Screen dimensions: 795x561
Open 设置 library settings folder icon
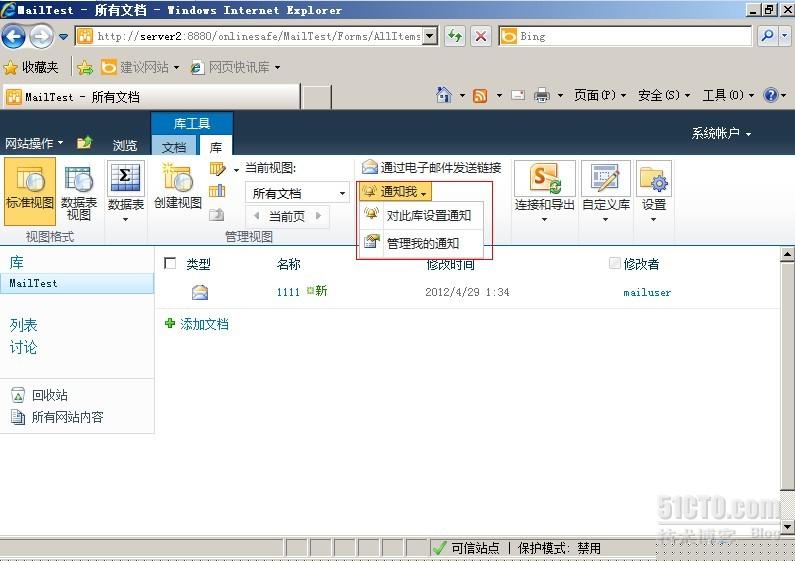click(654, 191)
